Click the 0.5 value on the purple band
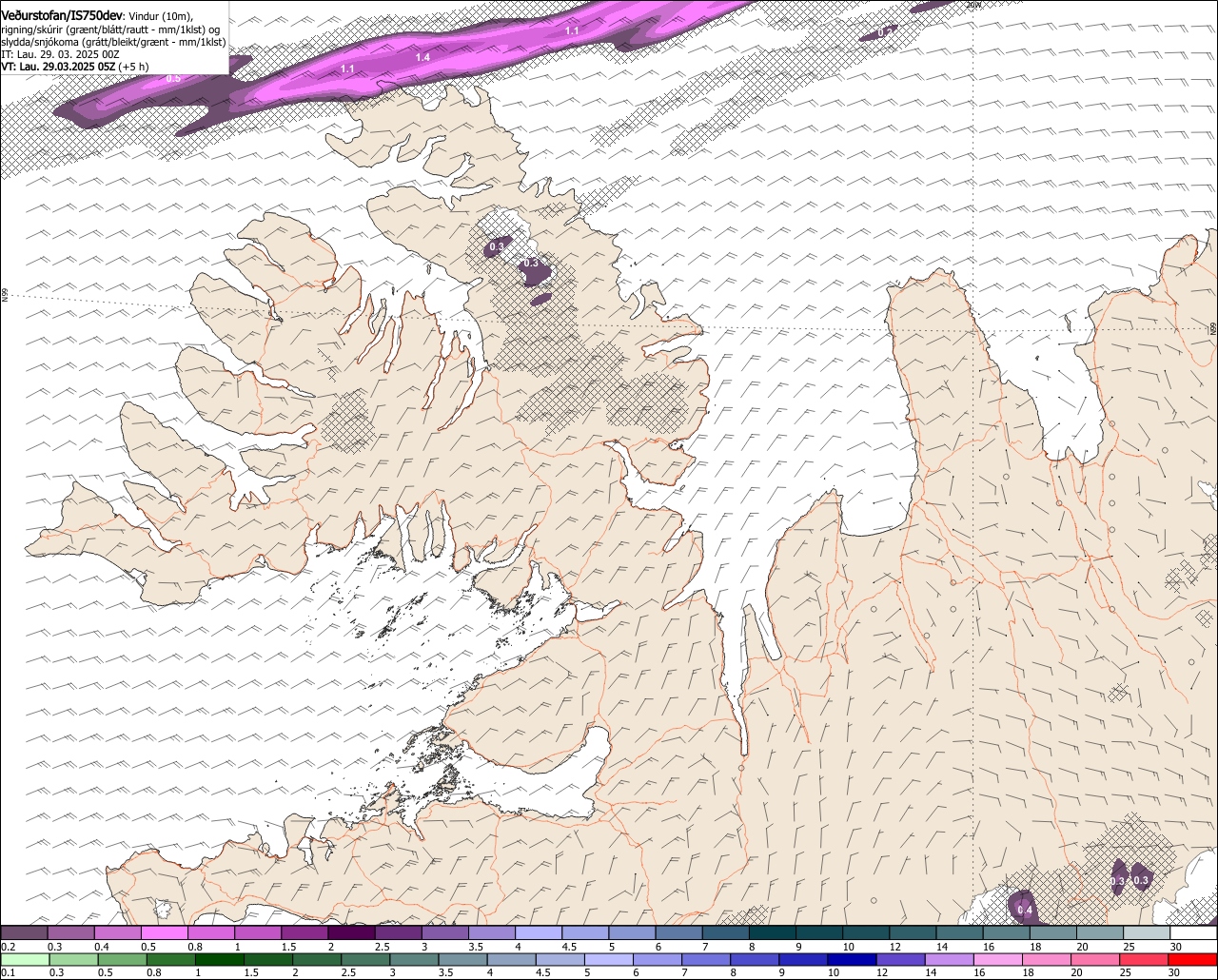Screen dimensions: 1218x980 tap(173, 78)
